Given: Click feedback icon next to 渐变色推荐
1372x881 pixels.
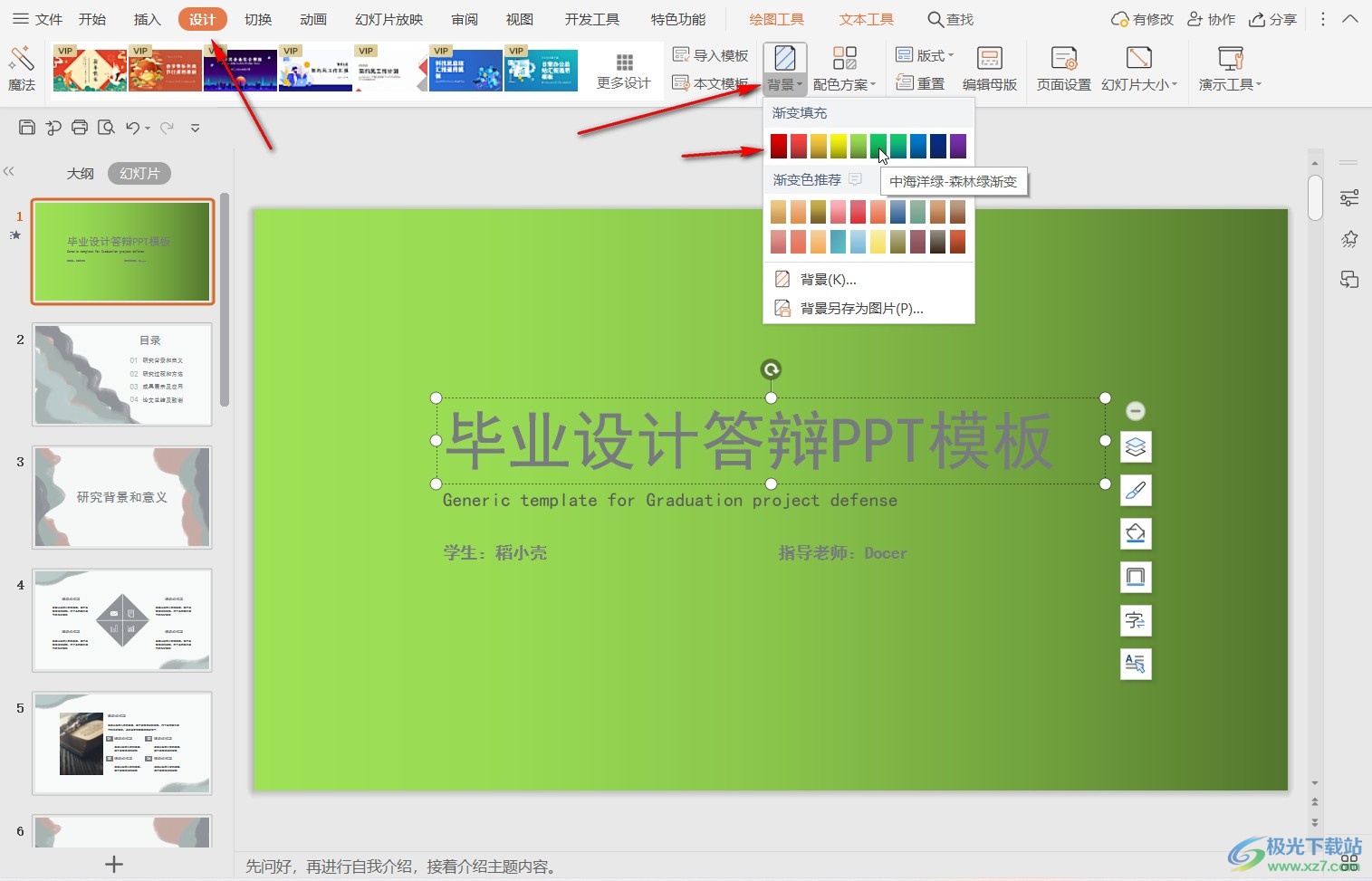Looking at the screenshot, I should click(x=855, y=179).
